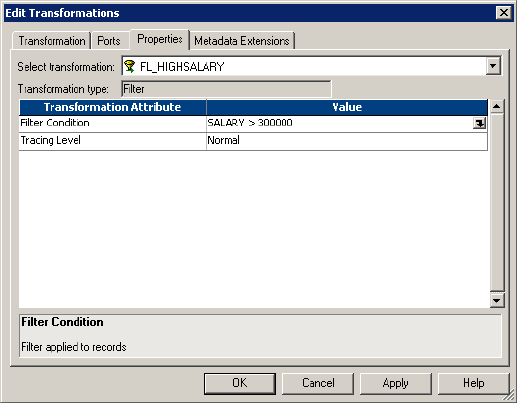Screen dimensions: 517x403
Task: Close the Edit Transformations dialog
Action: tap(504, 13)
